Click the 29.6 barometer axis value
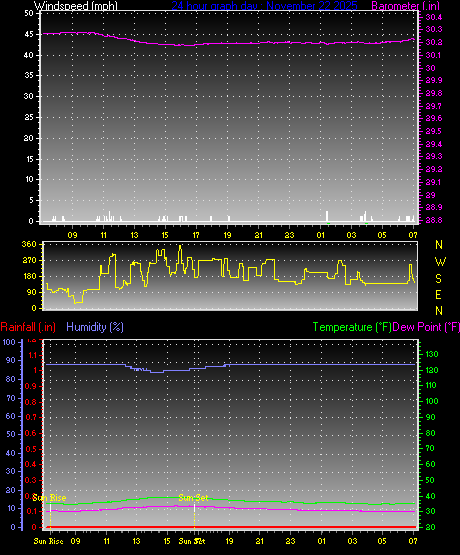Screen dimensions: 460x555 click(433, 118)
